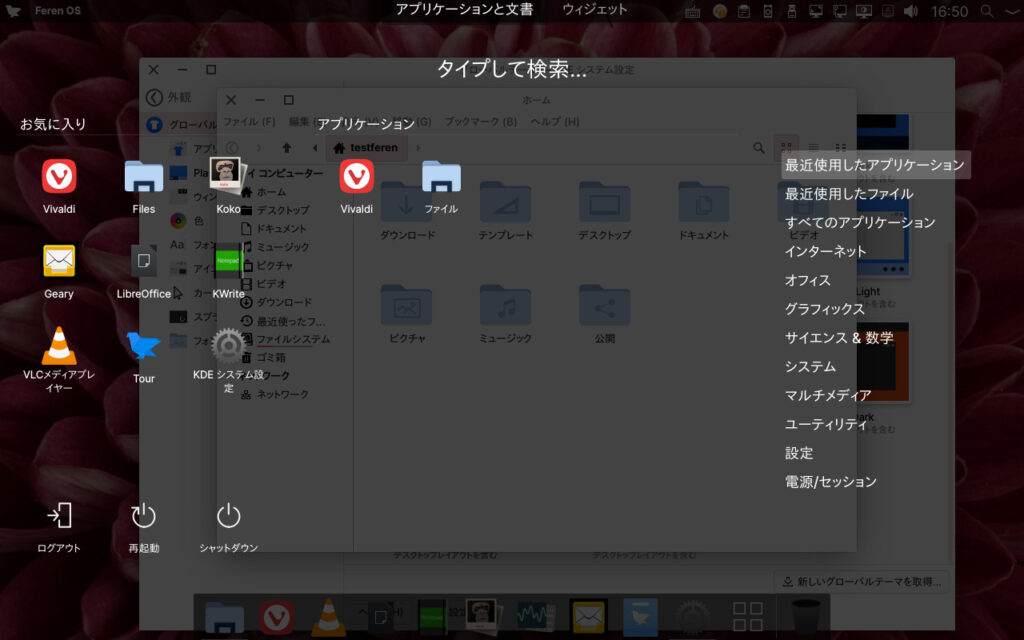This screenshot has height=640, width=1024.
Task: Select the 設定 category
Action: [x=799, y=453]
